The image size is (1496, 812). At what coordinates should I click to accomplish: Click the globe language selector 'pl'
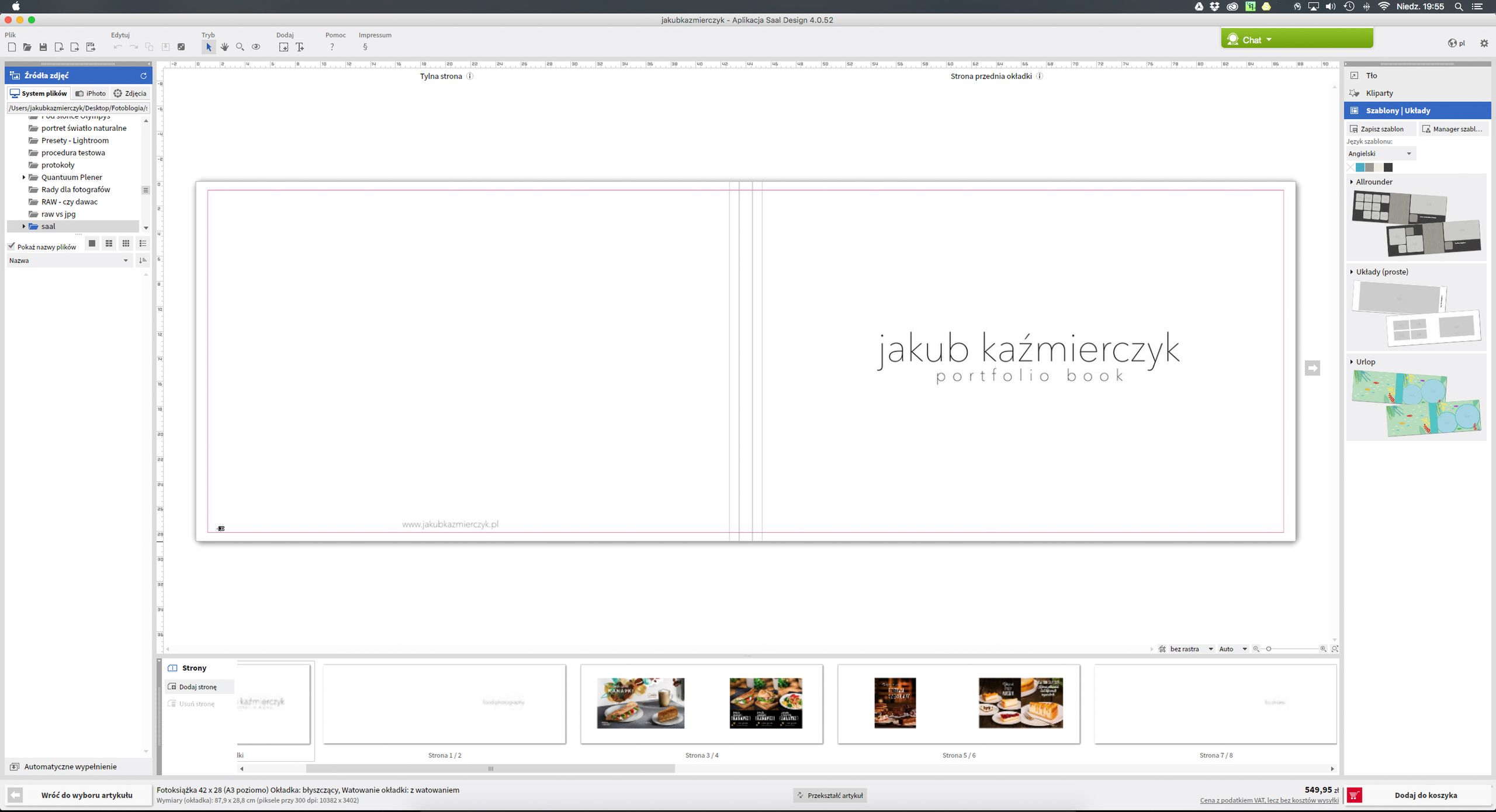click(1456, 43)
